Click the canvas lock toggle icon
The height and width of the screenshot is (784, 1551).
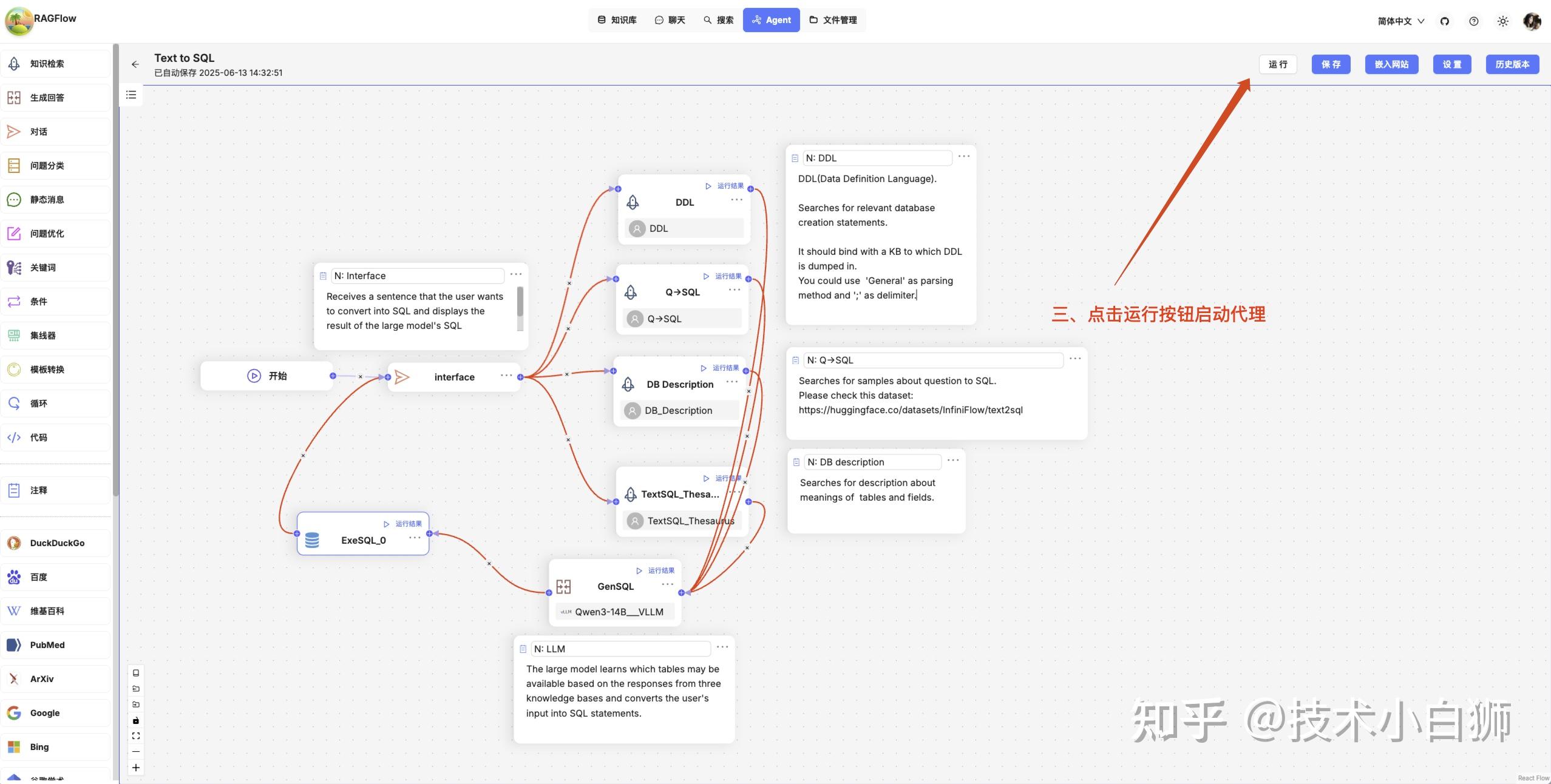click(x=136, y=720)
